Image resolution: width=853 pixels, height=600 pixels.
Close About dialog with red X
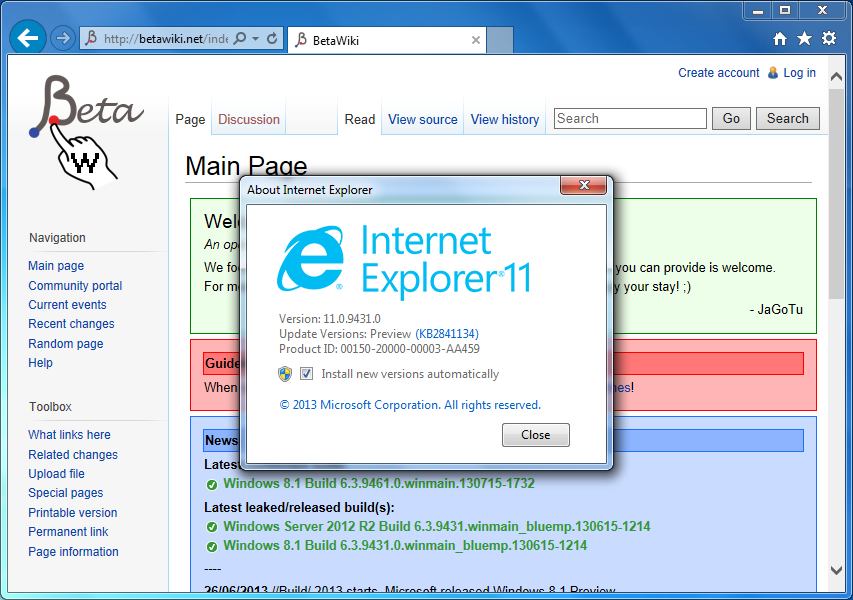tap(583, 185)
